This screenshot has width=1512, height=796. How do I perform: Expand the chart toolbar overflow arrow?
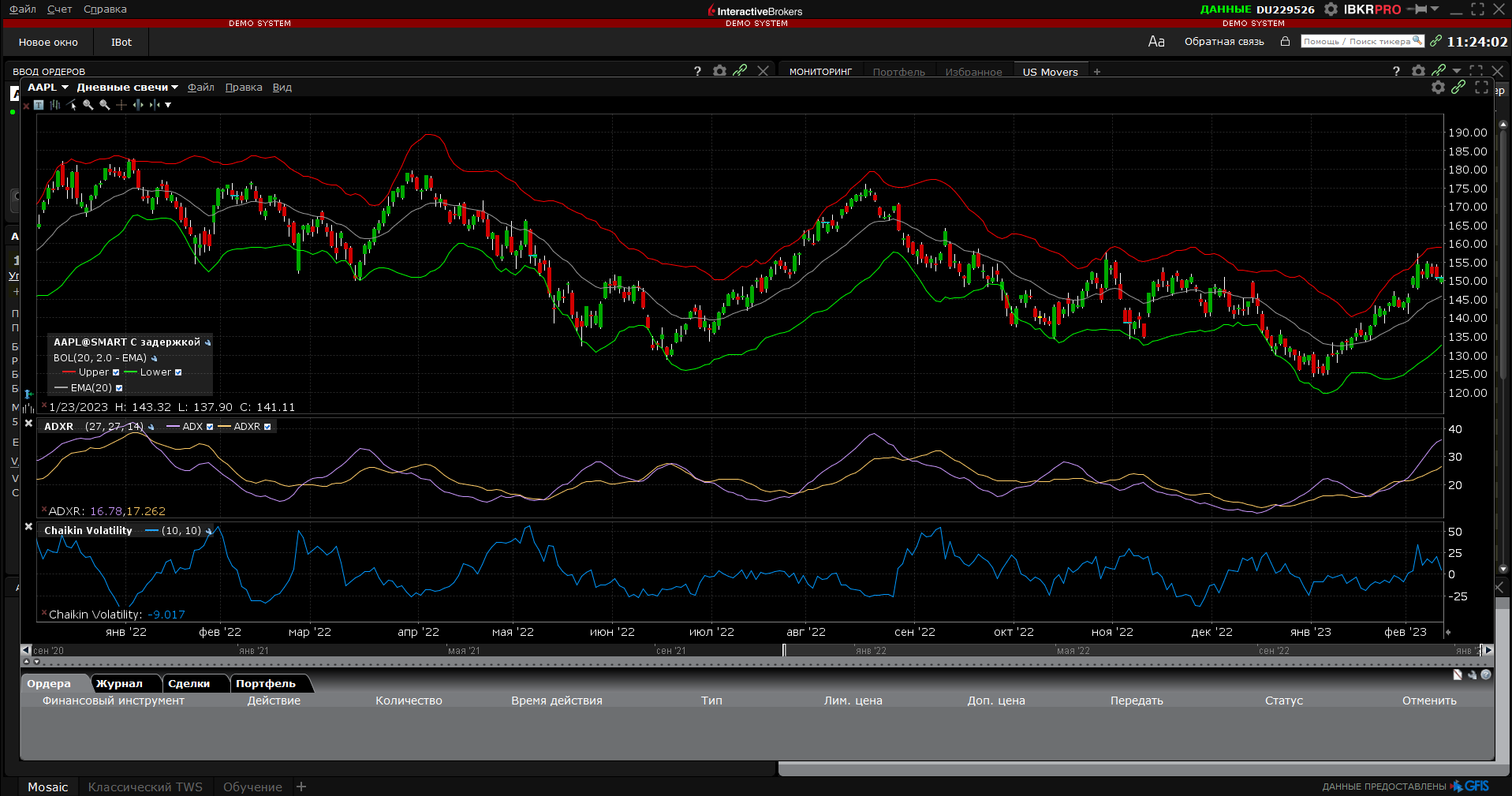point(168,105)
